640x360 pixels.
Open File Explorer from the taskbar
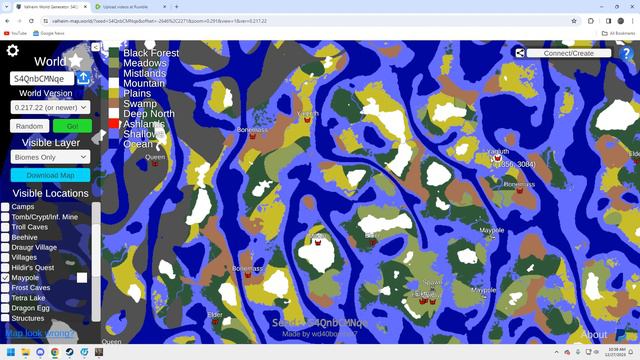25,352
